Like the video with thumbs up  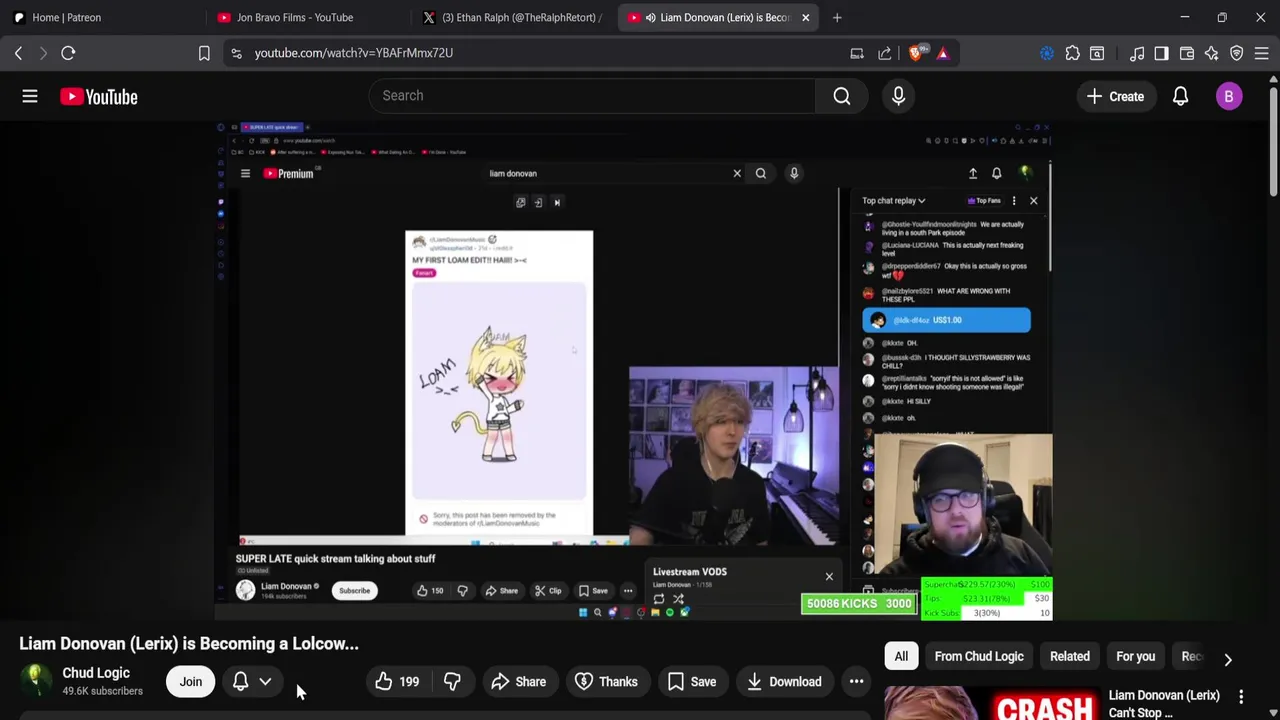click(397, 682)
